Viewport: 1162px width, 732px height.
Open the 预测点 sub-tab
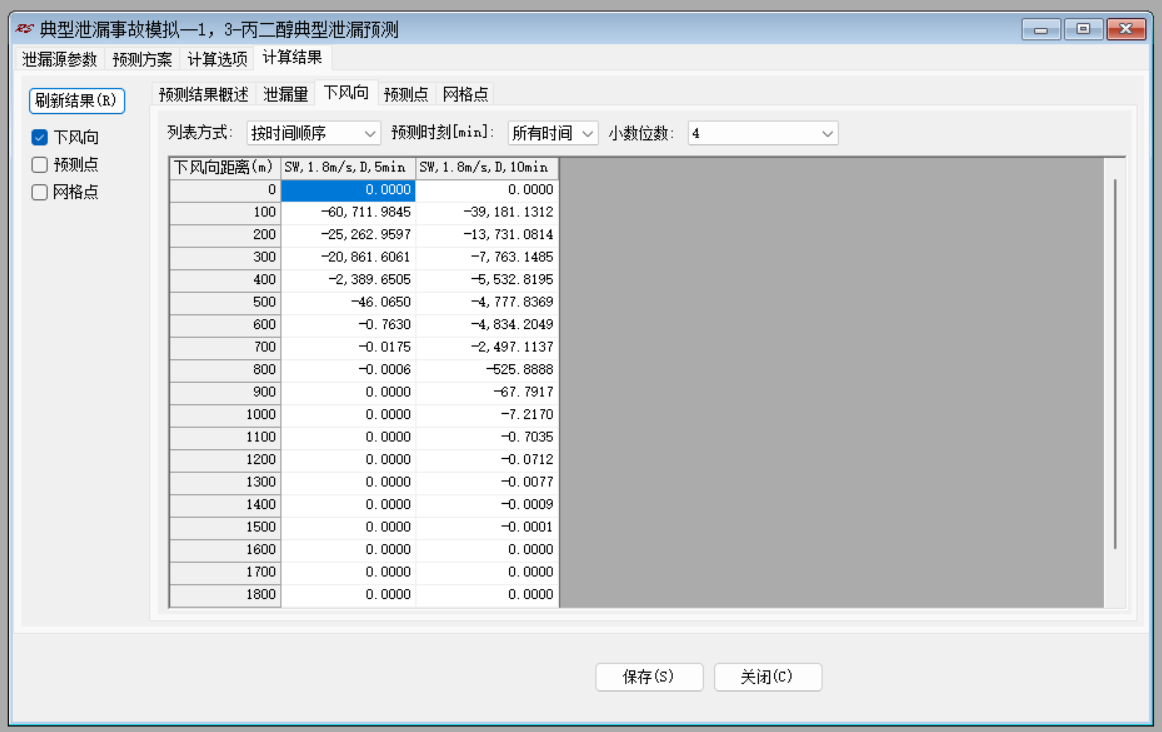pos(406,95)
